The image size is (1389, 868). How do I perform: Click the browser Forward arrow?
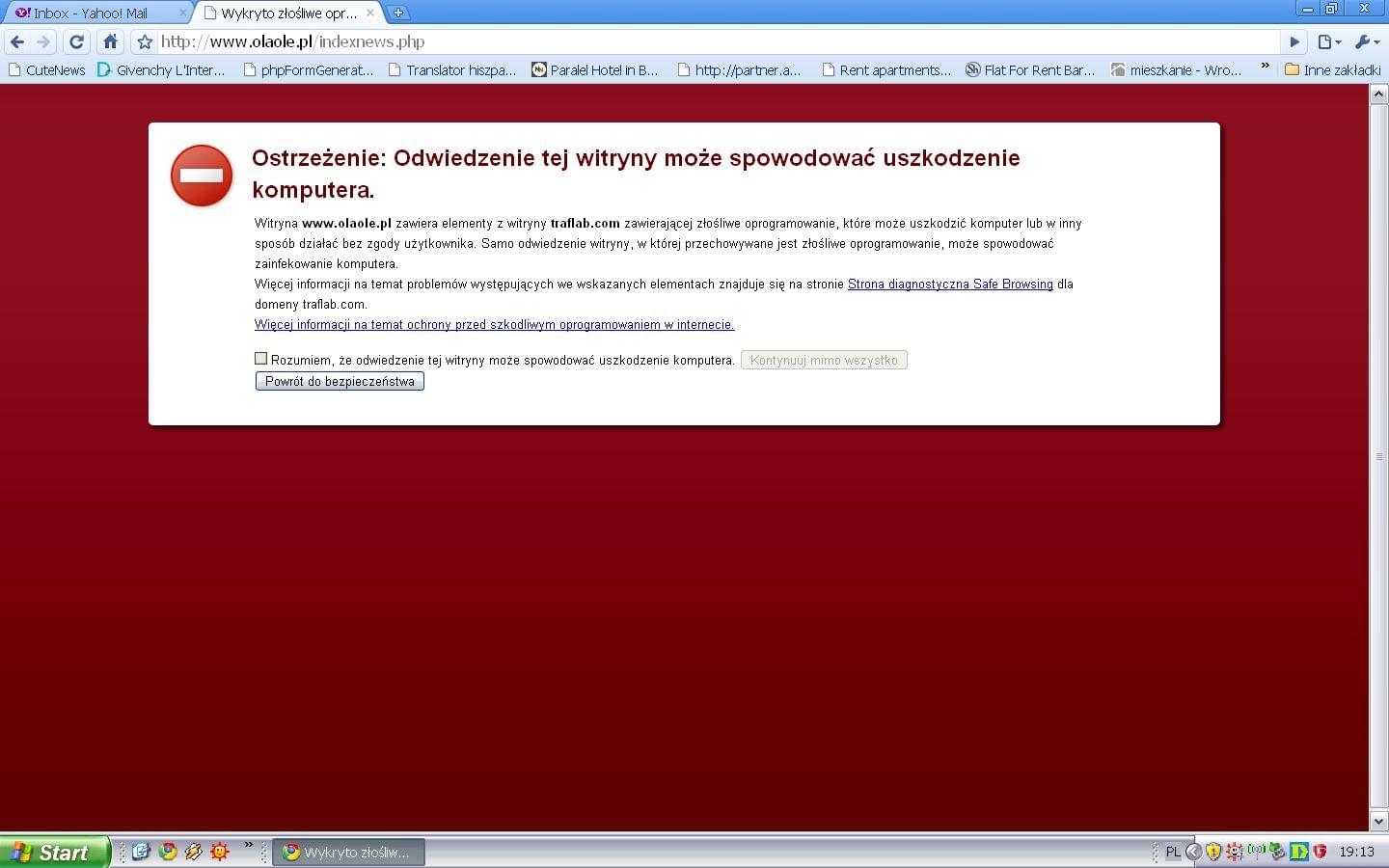coord(43,42)
